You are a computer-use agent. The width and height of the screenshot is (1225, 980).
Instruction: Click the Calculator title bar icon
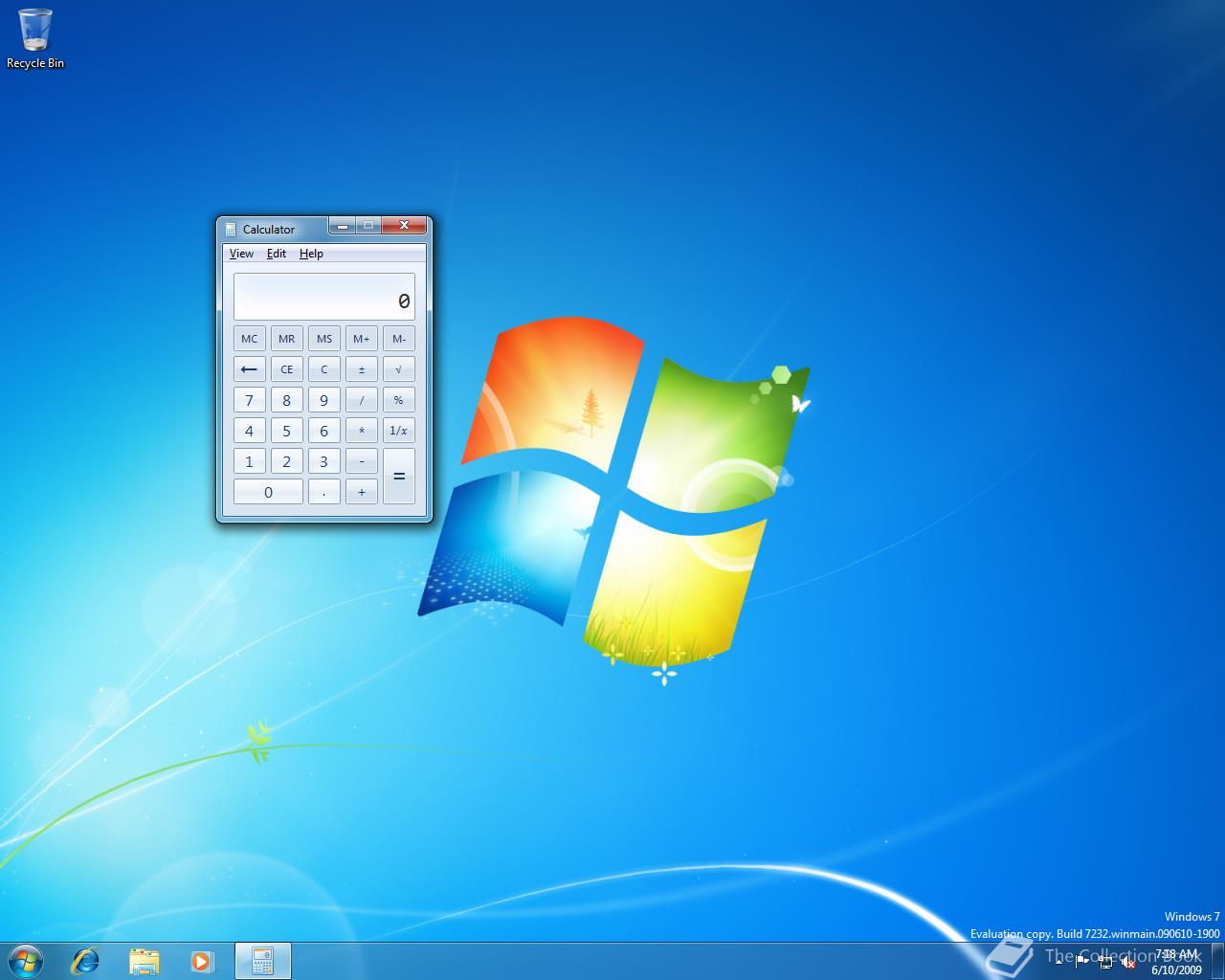(231, 229)
